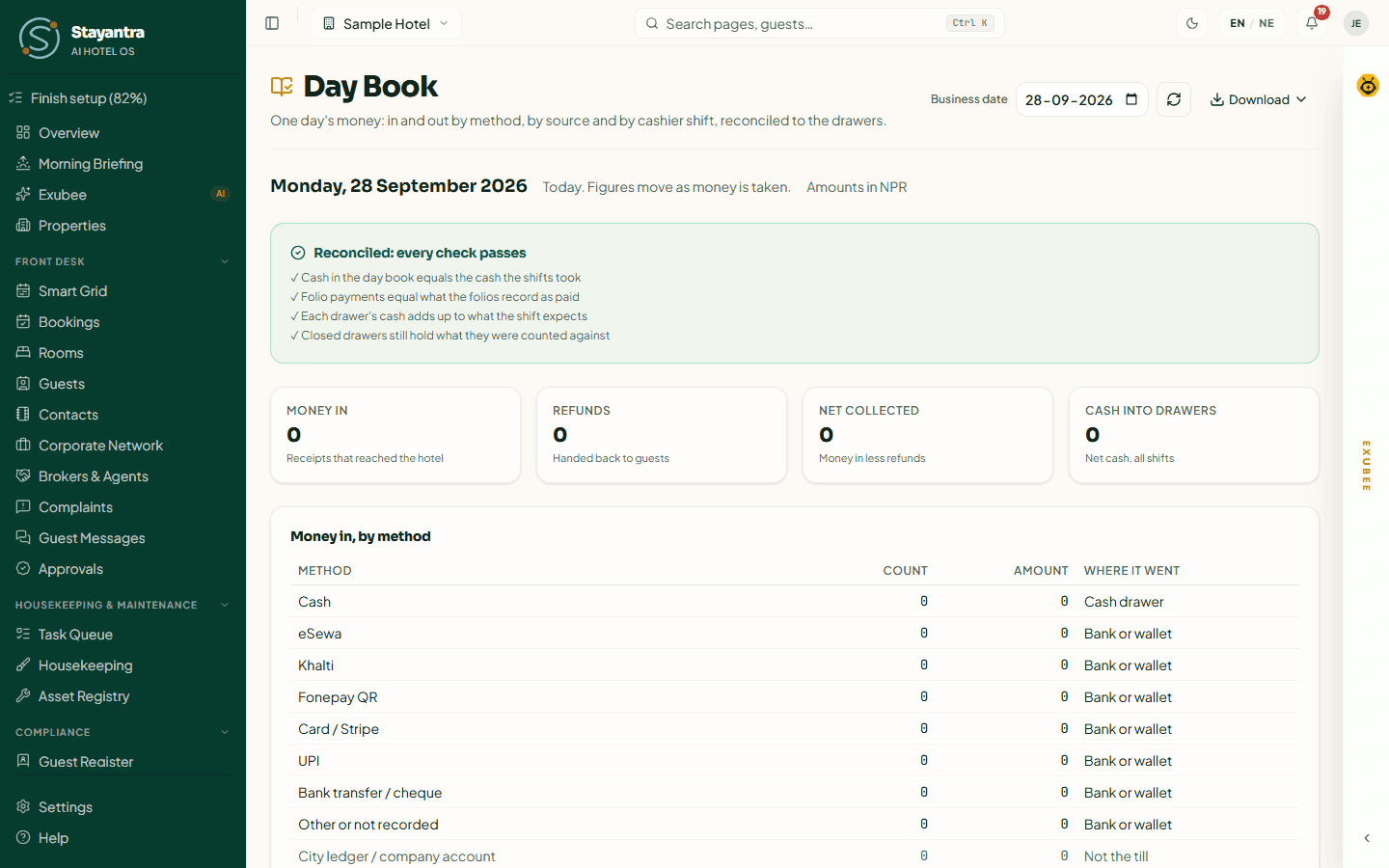This screenshot has height=868, width=1389.
Task: Collapse the Front Desk section
Action: click(x=123, y=261)
